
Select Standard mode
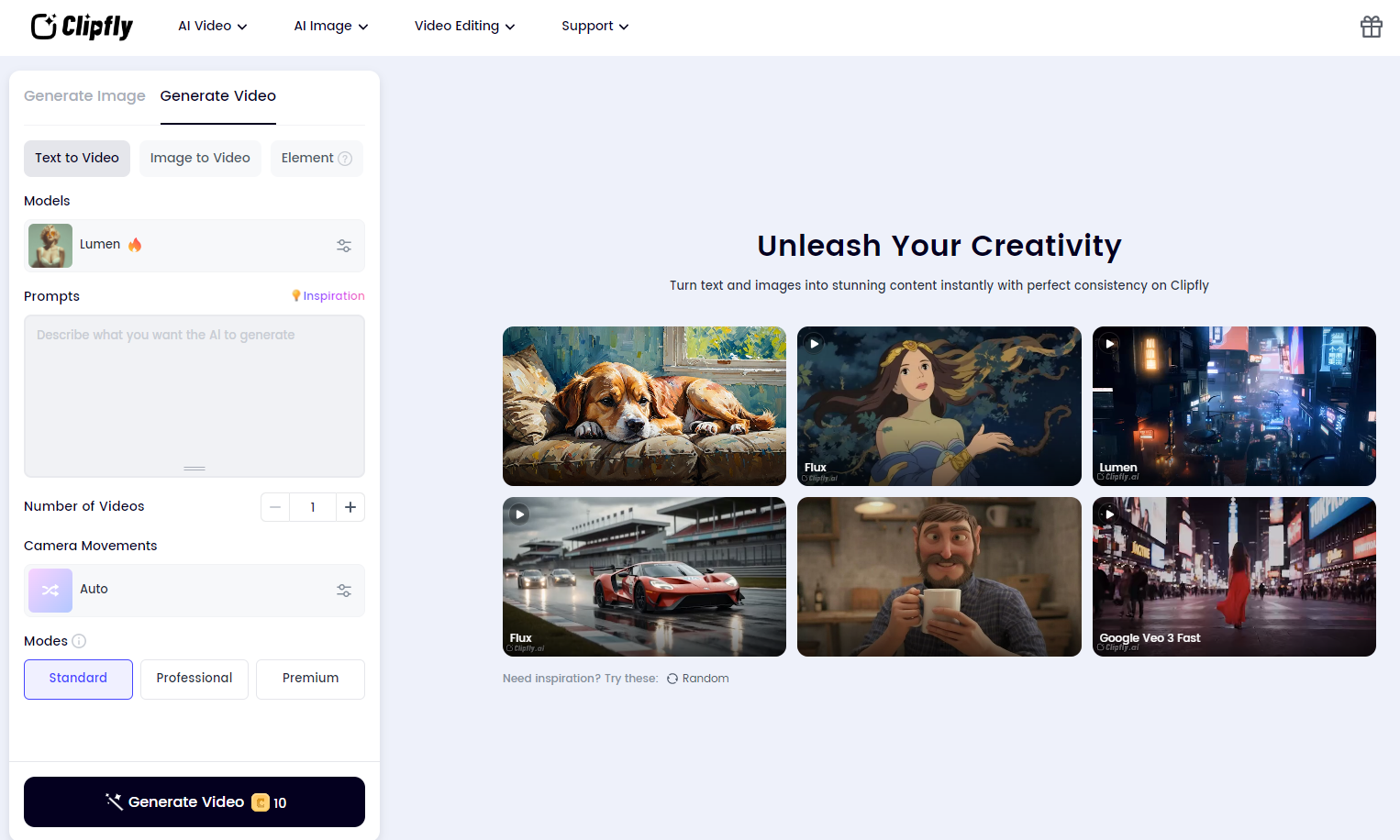78,679
